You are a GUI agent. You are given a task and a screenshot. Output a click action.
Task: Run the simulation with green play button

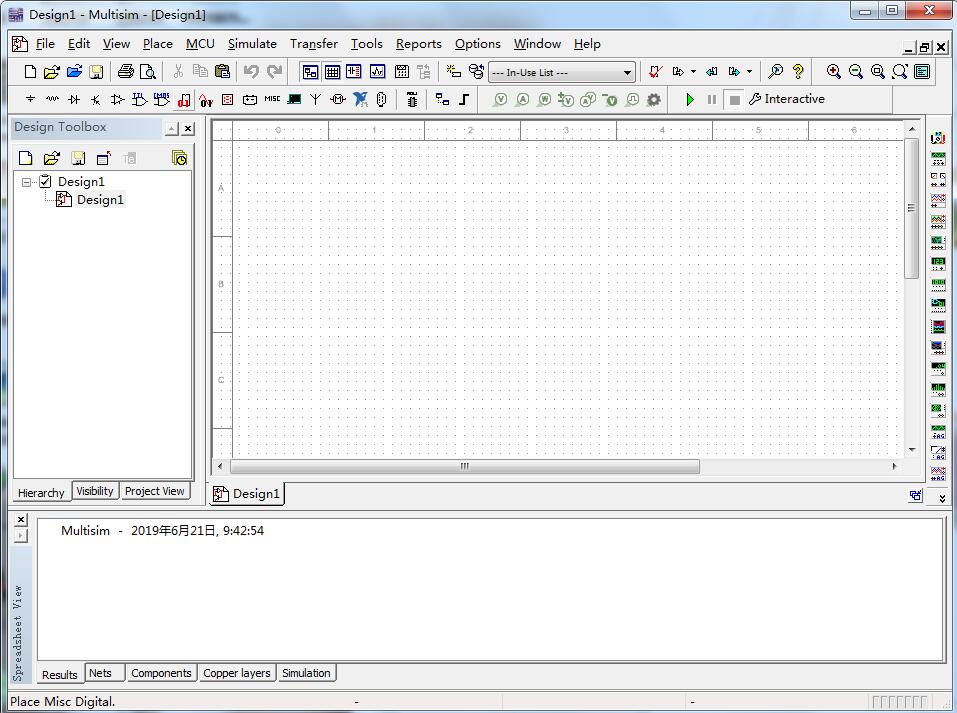(x=690, y=100)
